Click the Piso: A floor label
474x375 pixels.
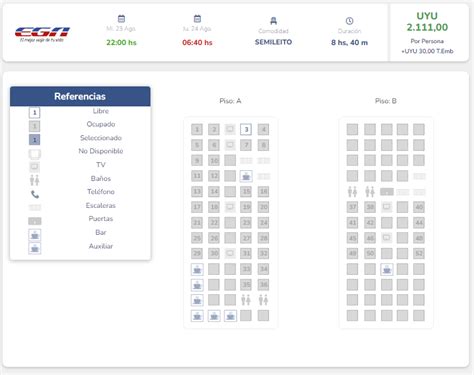click(x=230, y=101)
